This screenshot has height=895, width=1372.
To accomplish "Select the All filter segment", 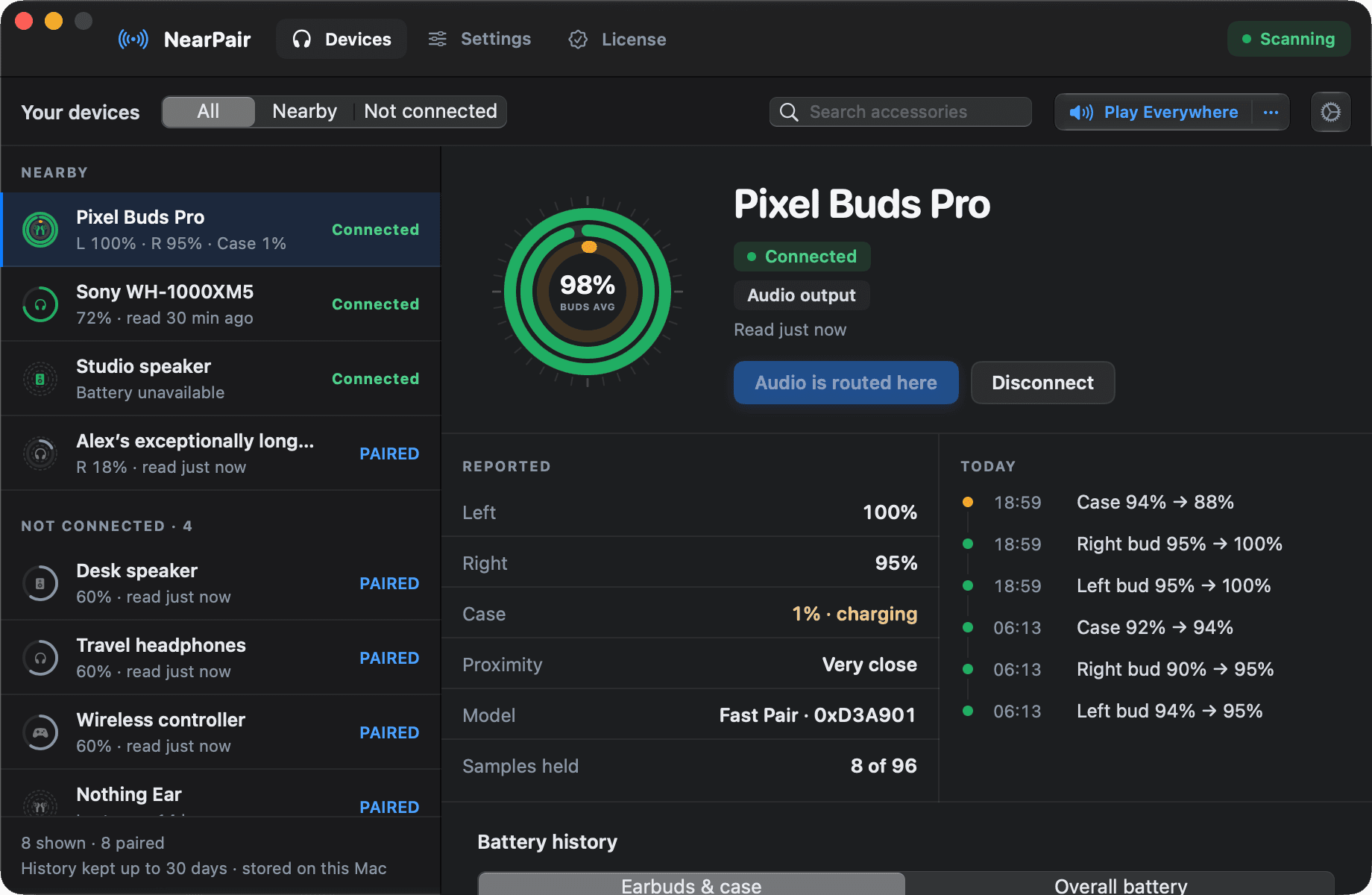I will click(x=209, y=112).
